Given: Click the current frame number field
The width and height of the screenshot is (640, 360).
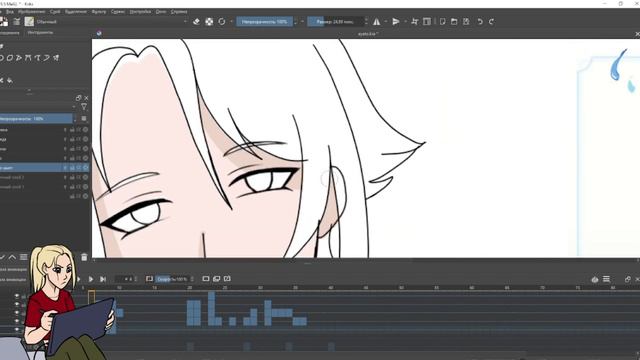Looking at the screenshot, I should point(124,279).
